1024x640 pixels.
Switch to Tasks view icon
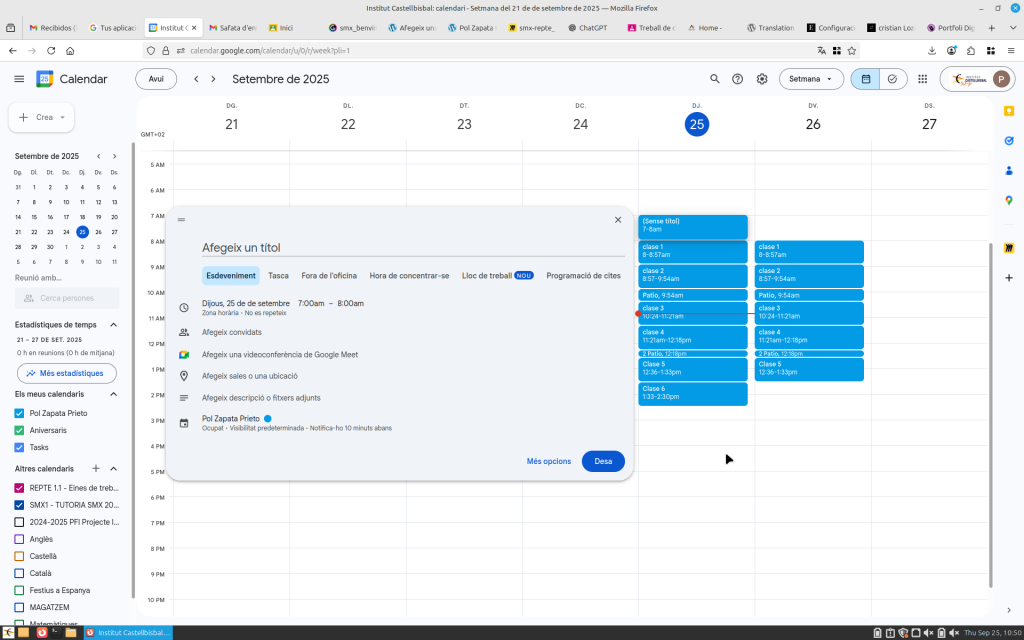pos(891,79)
